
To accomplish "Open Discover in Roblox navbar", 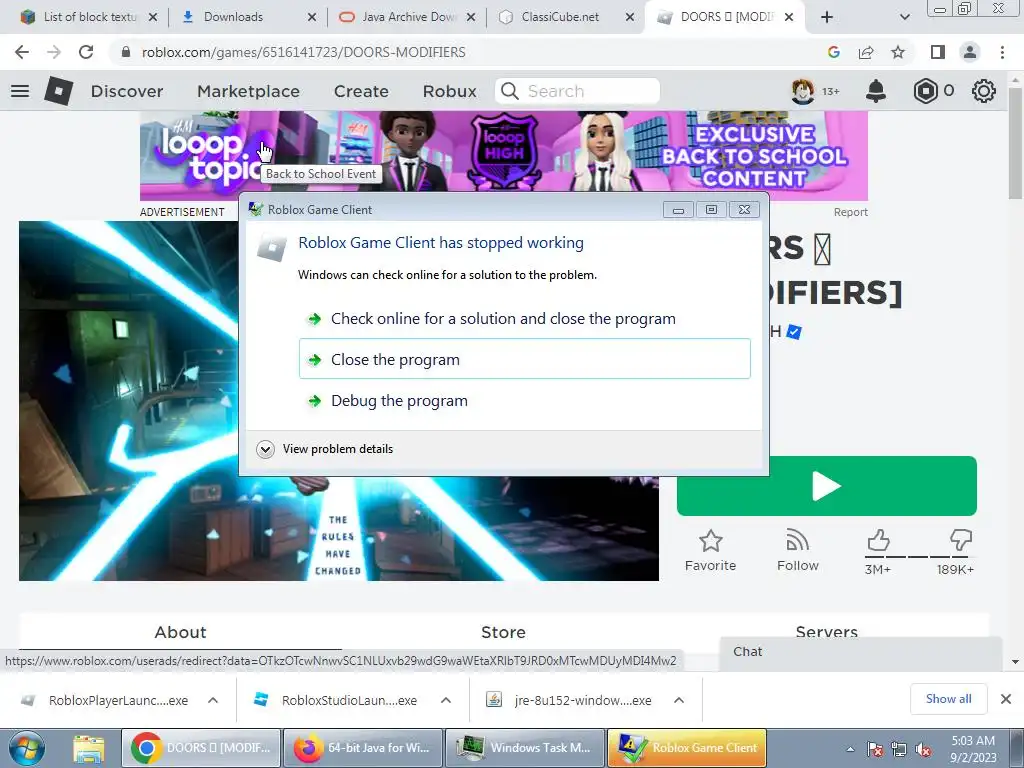I will pos(127,91).
